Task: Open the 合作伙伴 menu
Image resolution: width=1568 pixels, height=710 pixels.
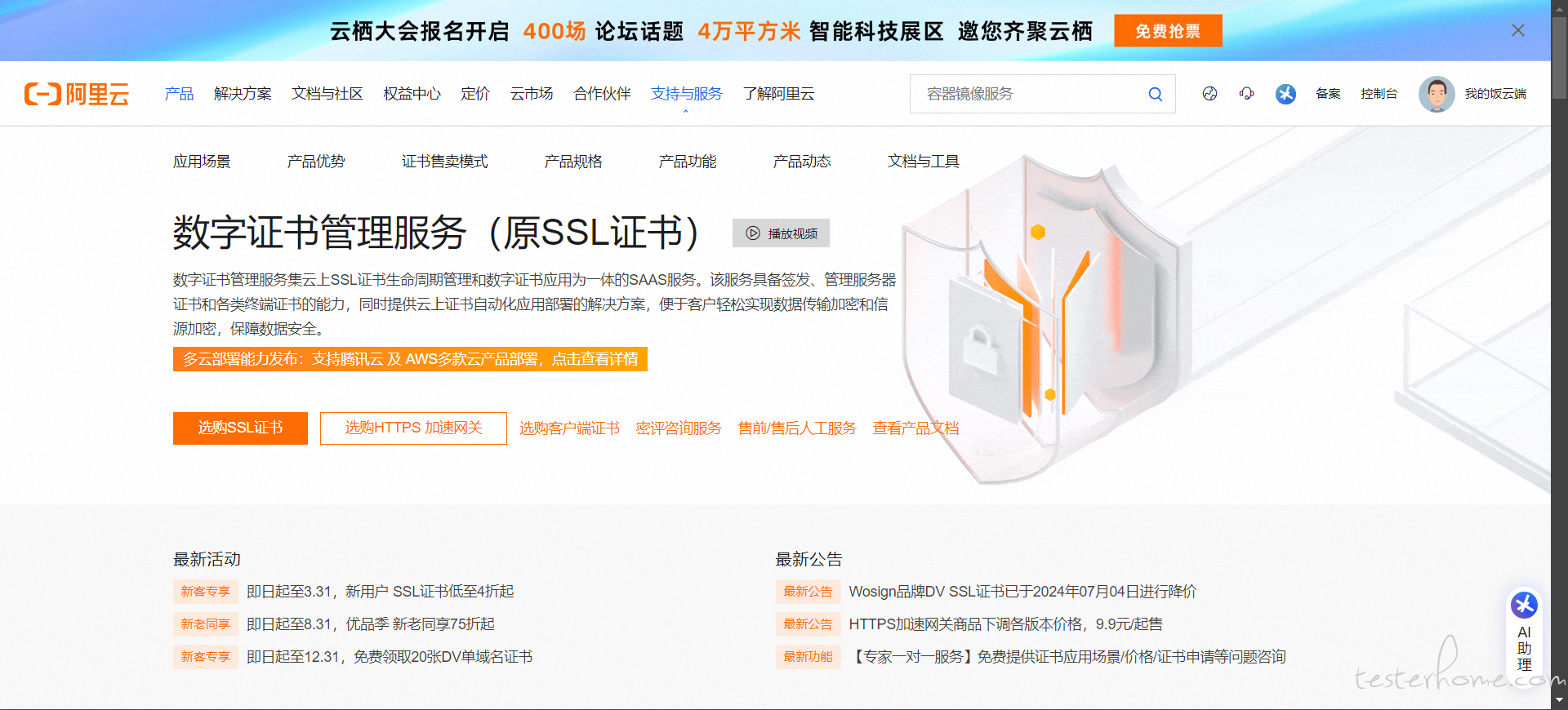Action: tap(603, 94)
